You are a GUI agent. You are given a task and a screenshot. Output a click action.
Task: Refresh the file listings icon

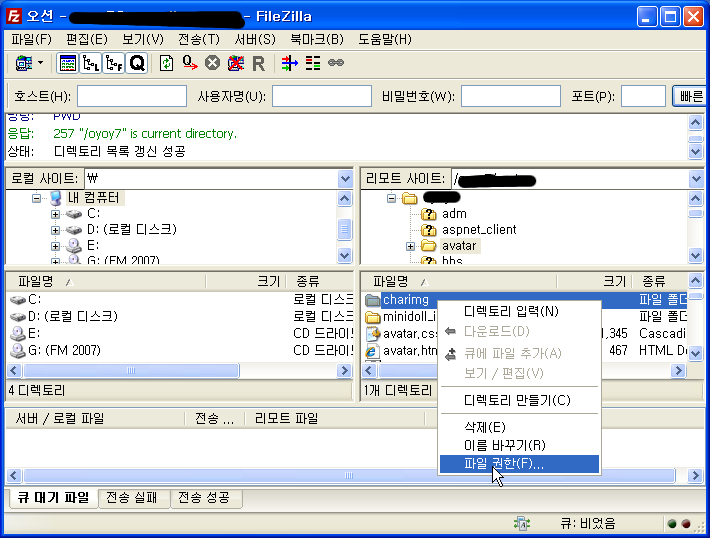[x=166, y=63]
